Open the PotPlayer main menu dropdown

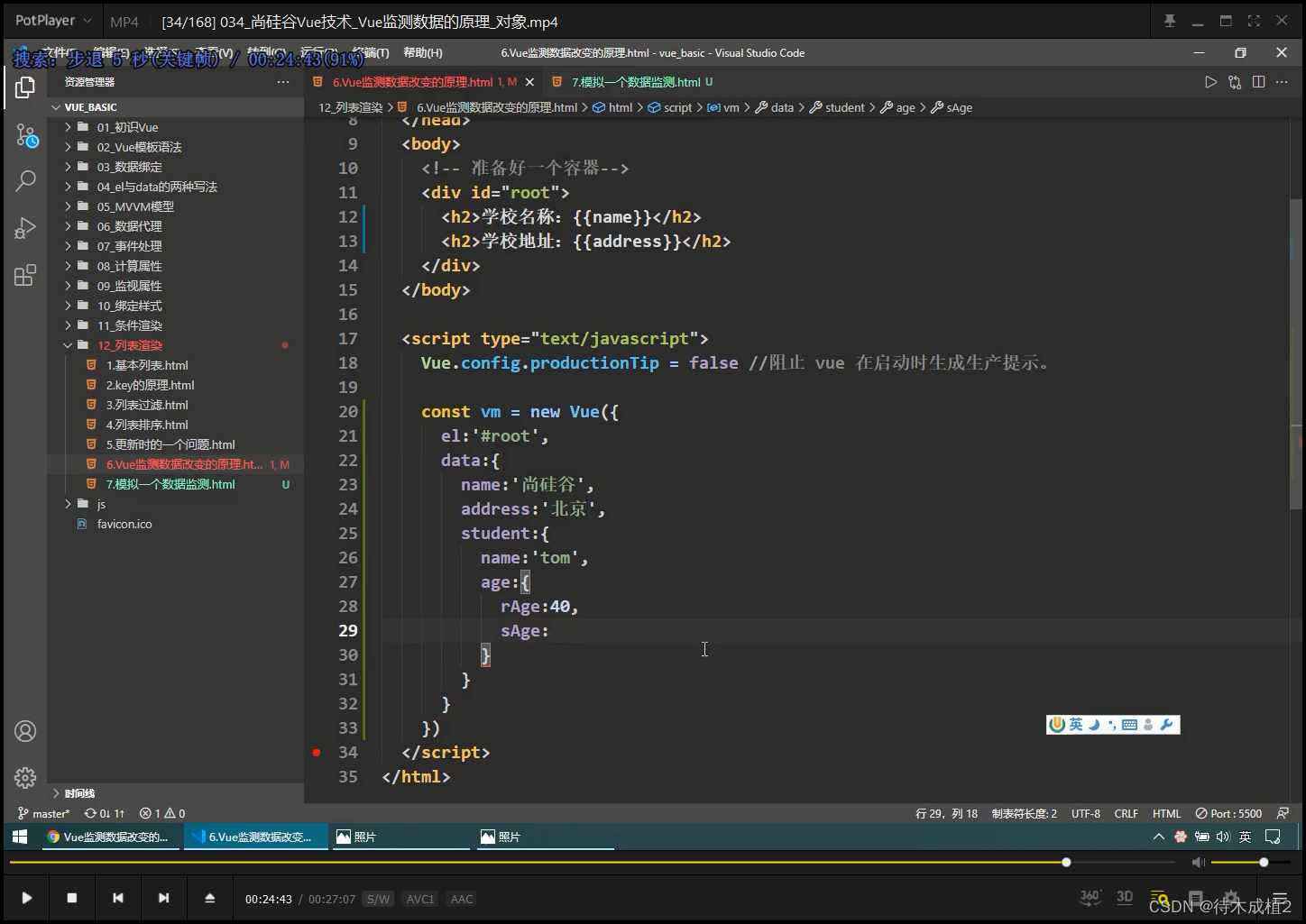tap(53, 21)
